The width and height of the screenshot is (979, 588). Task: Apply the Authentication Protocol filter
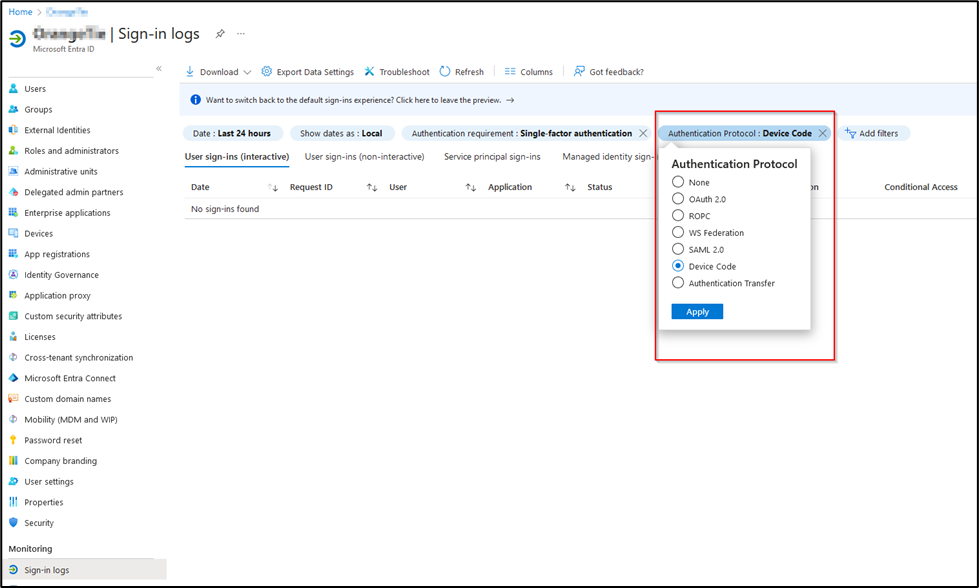pyautogui.click(x=697, y=311)
